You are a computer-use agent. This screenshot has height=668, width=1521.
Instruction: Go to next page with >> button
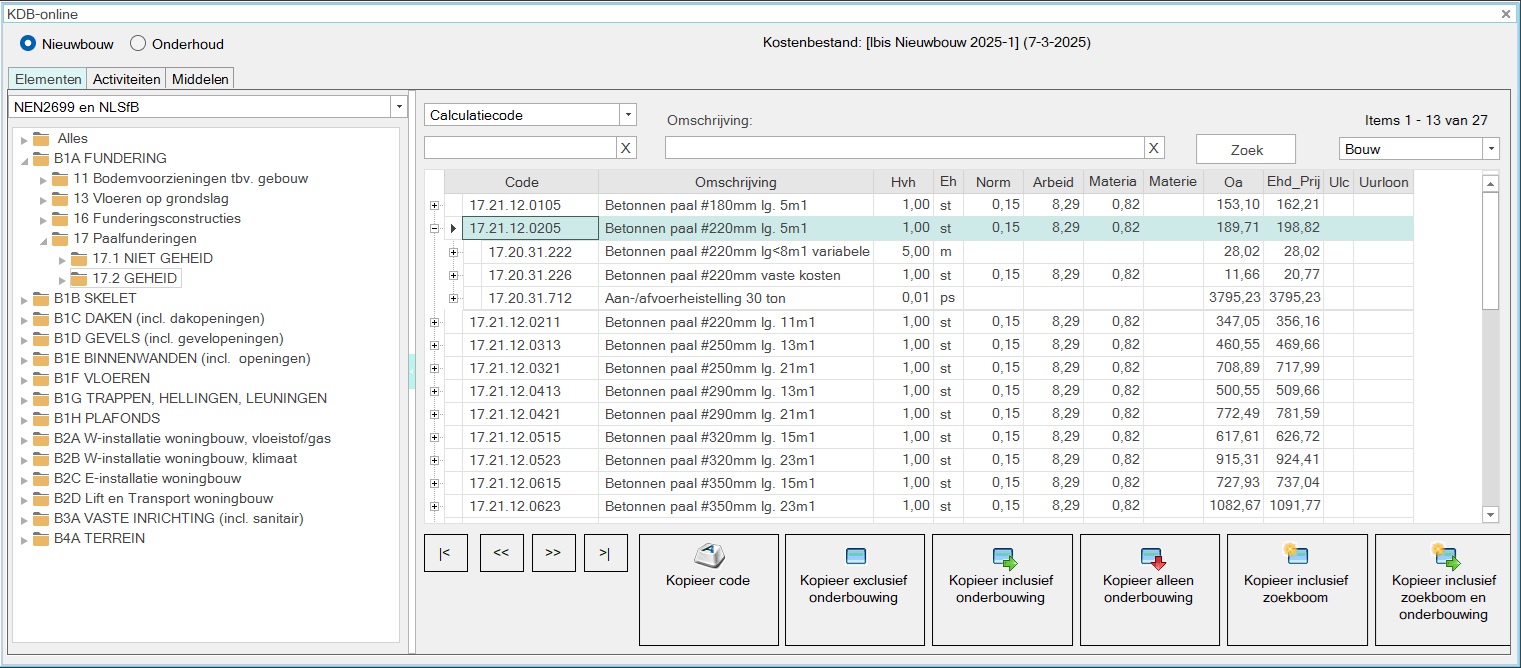click(553, 553)
